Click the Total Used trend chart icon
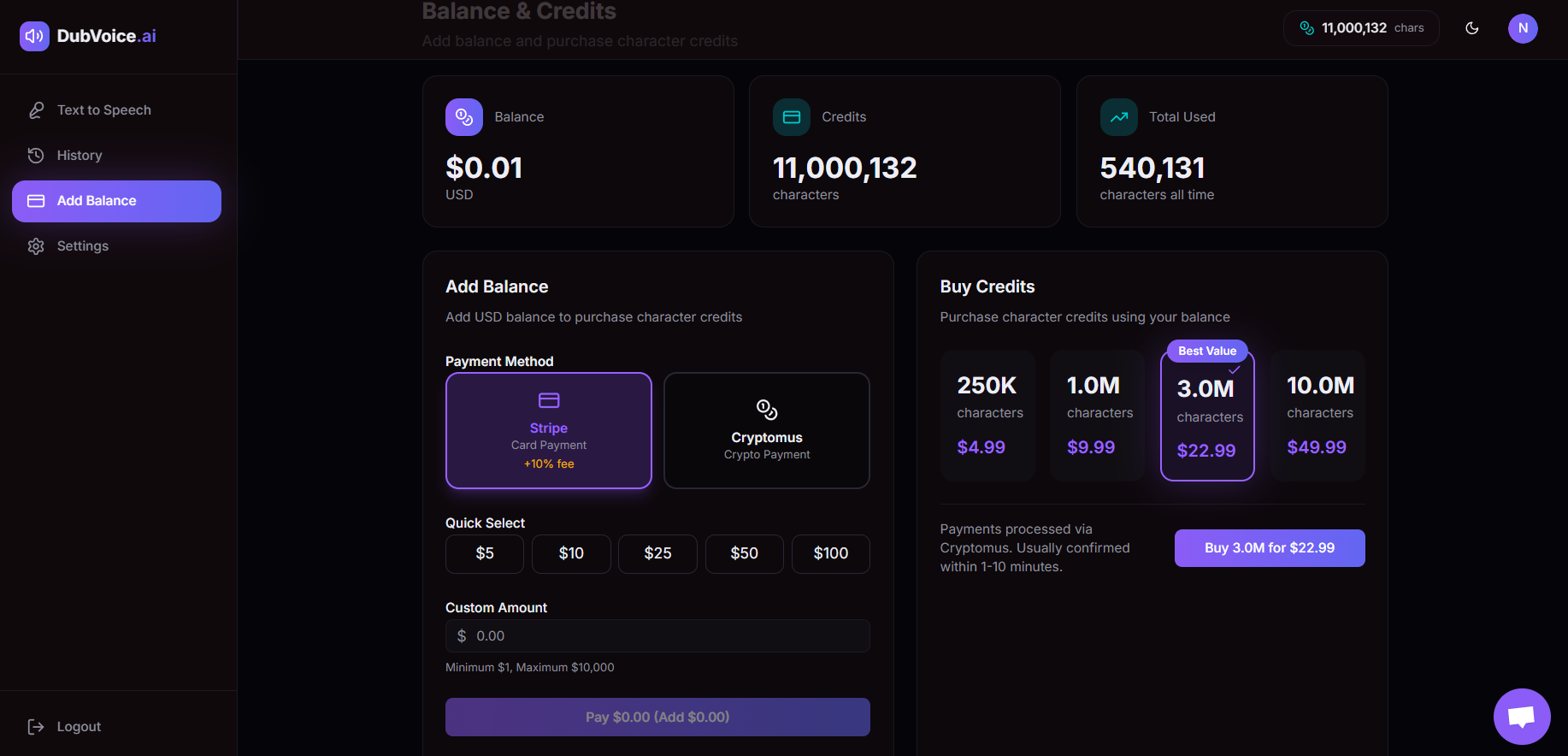Viewport: 1568px width, 756px height. point(1118,117)
